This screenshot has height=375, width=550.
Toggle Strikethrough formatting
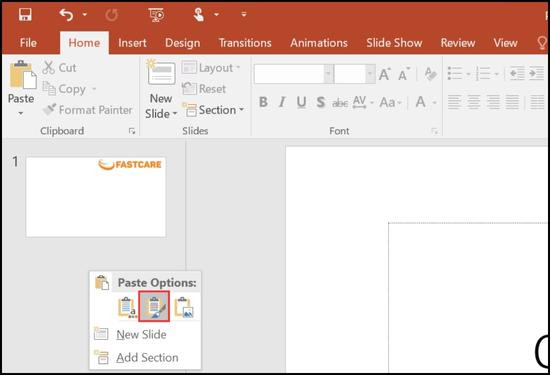(340, 102)
